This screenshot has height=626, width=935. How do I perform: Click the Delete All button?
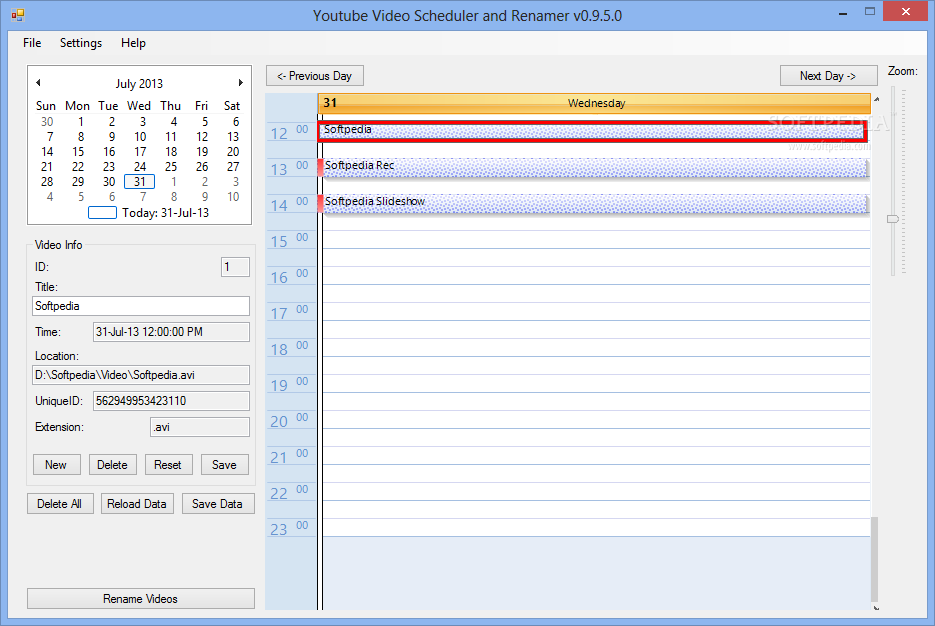point(60,504)
